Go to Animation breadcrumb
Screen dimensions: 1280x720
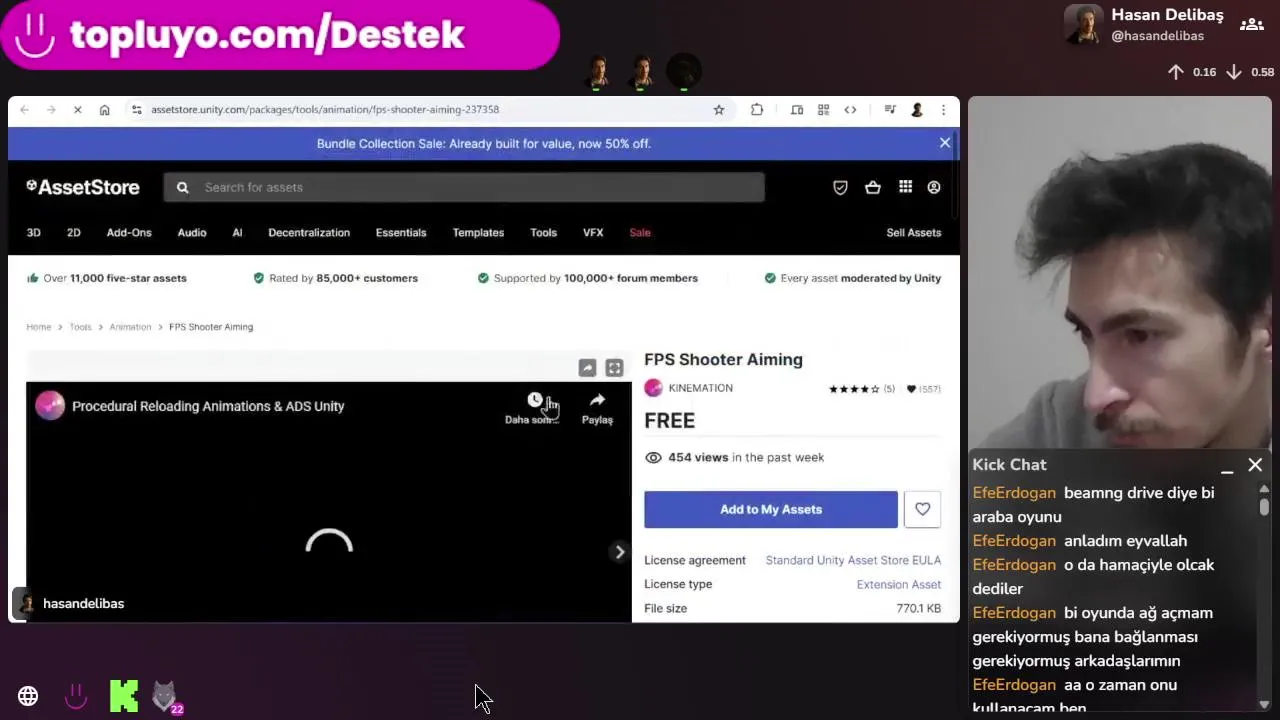pos(130,327)
